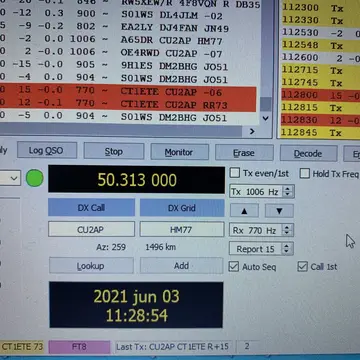Click the Log QSO button
This screenshot has height=360, width=360.
point(47,151)
